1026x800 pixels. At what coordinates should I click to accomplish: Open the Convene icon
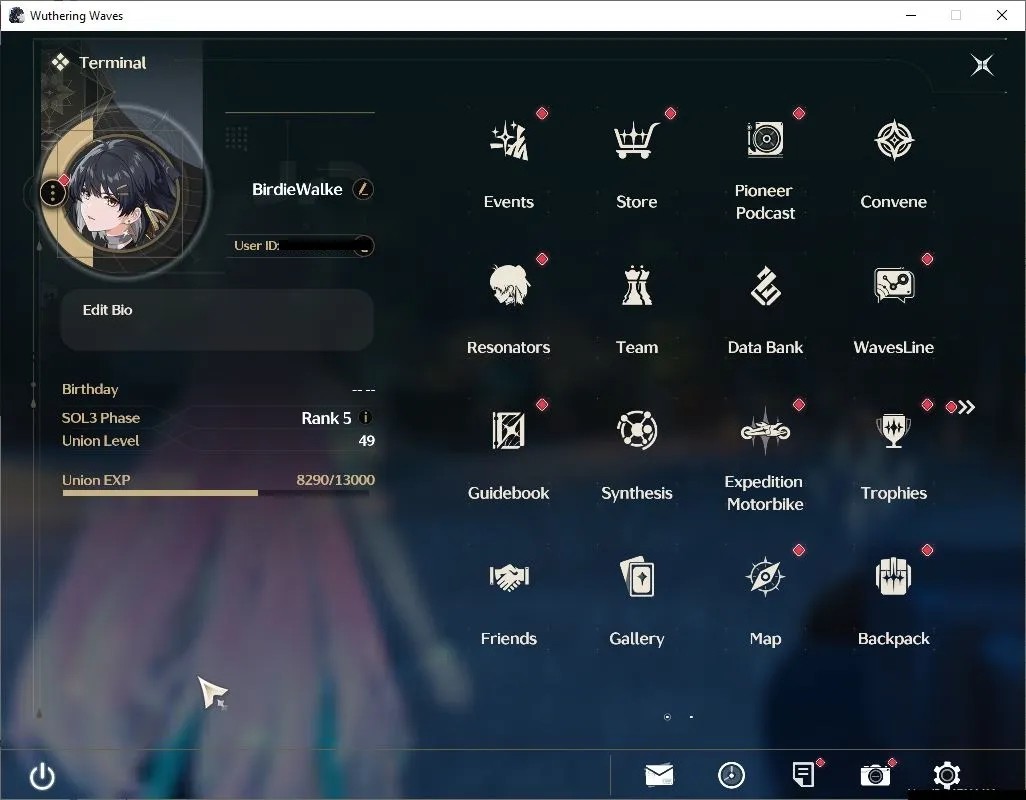tap(893, 140)
